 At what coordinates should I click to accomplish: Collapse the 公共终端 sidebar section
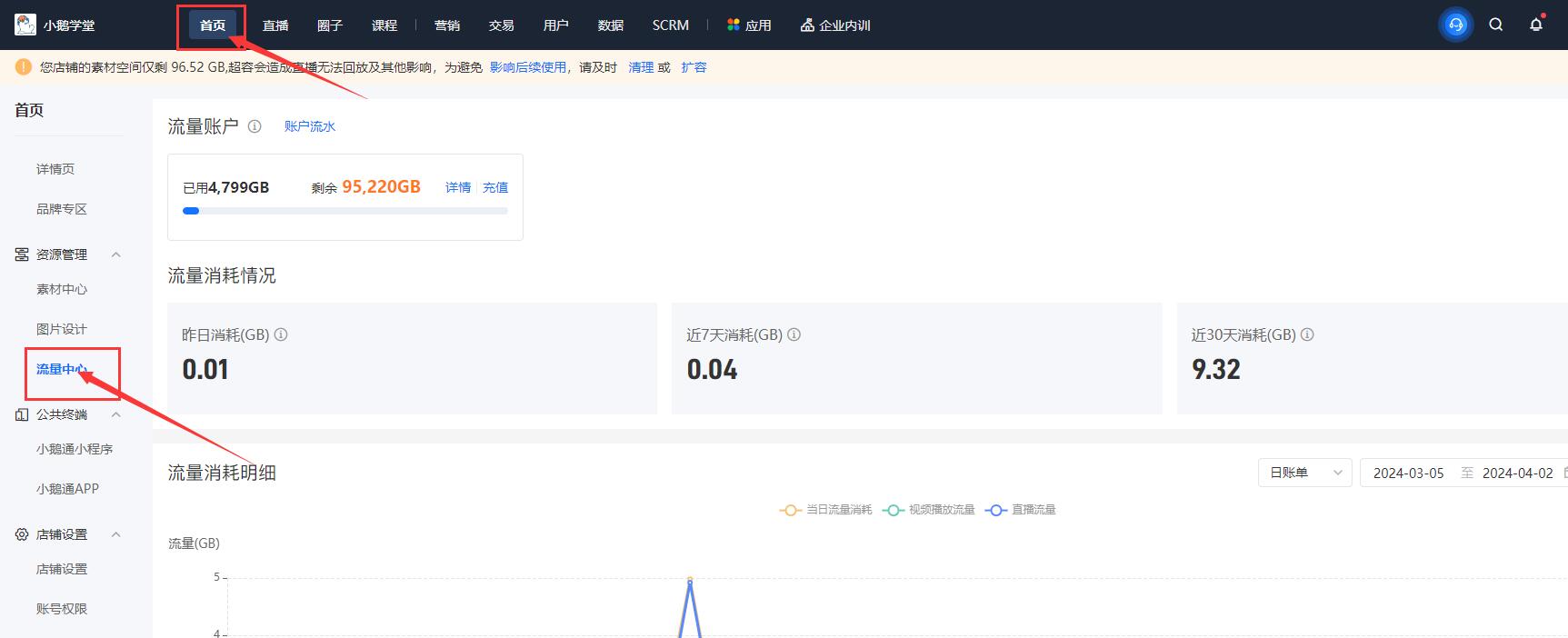115,414
